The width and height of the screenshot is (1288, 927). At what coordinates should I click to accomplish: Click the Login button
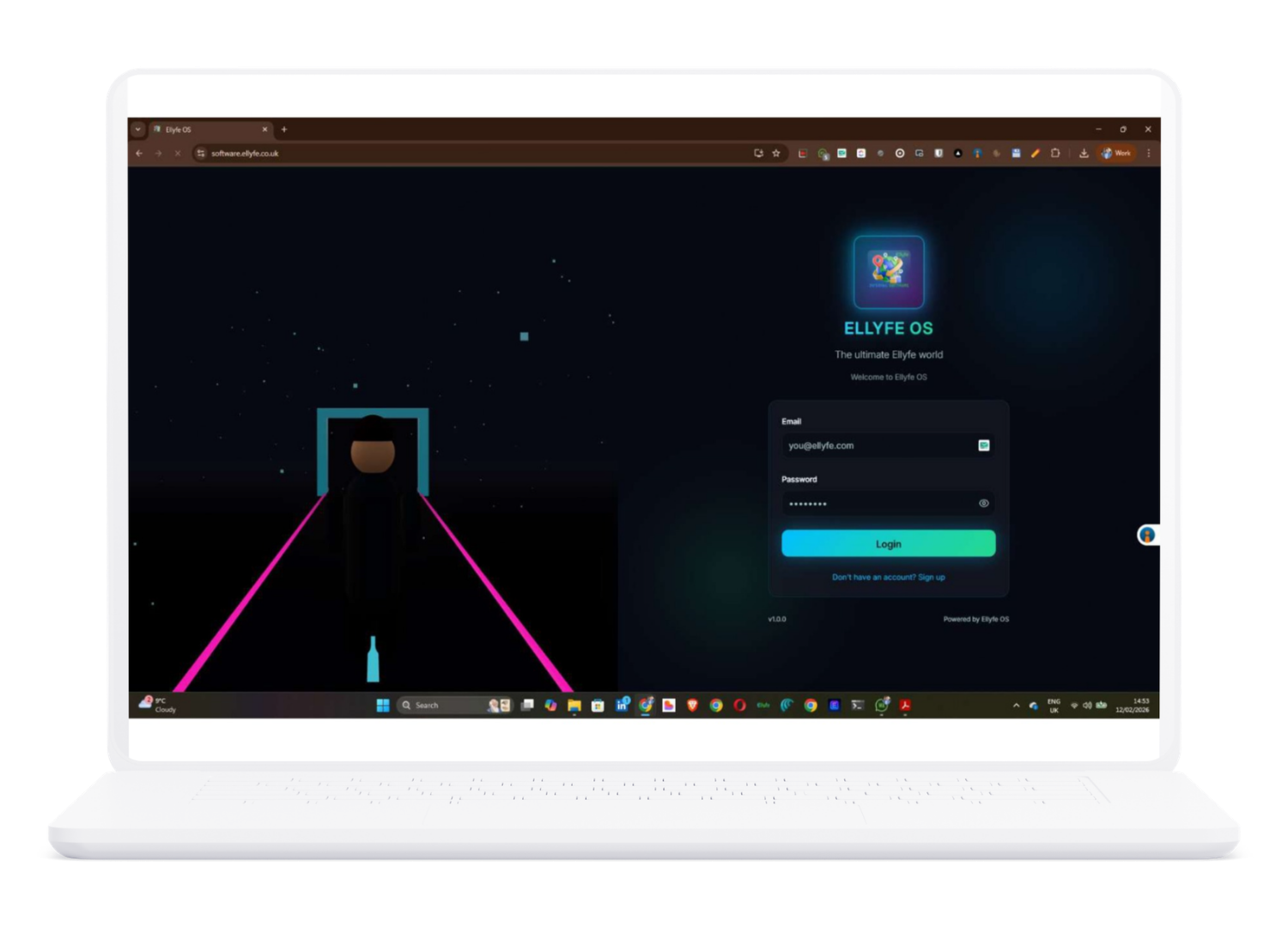pyautogui.click(x=888, y=543)
